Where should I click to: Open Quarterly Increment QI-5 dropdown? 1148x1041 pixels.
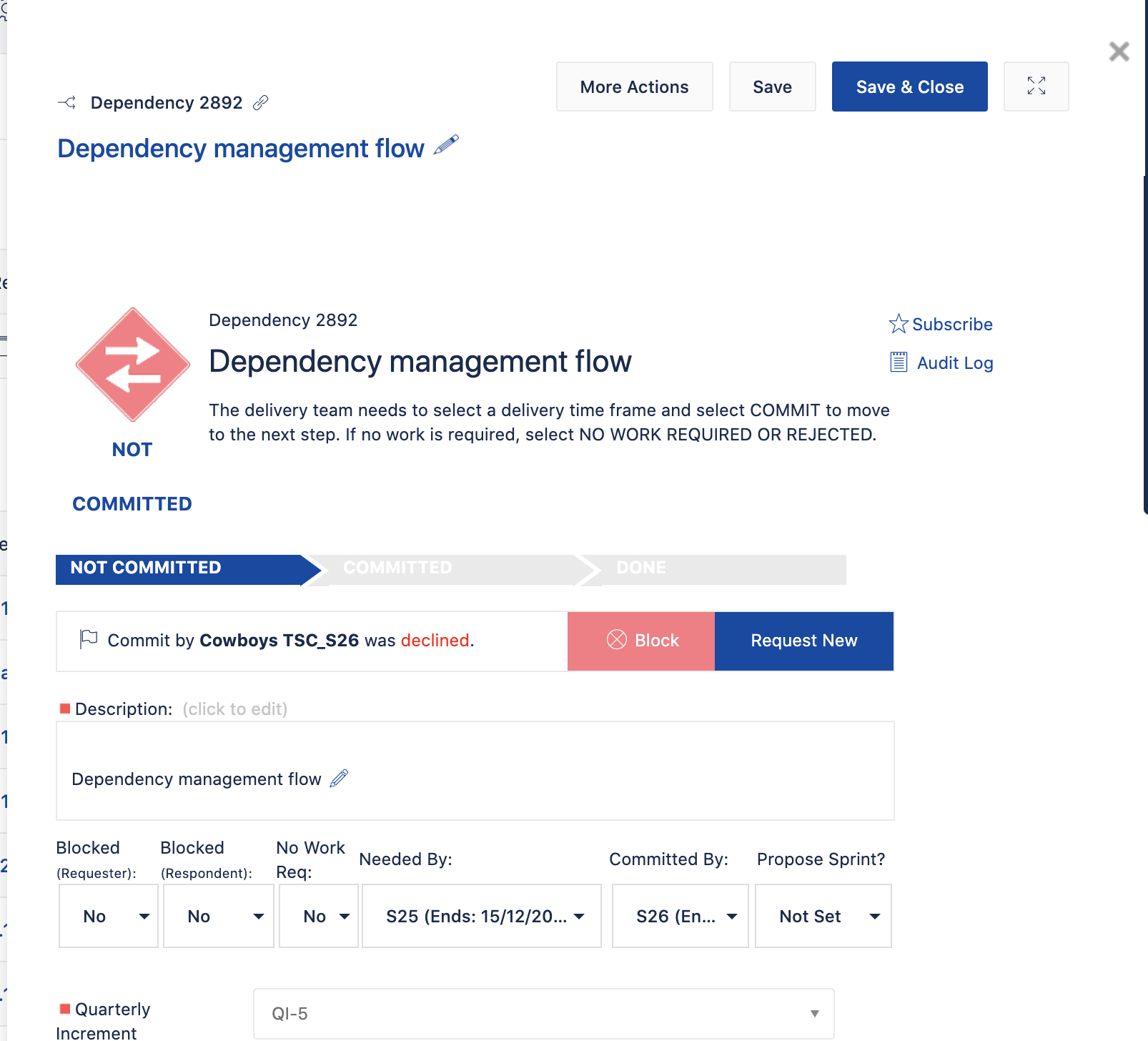[544, 1013]
